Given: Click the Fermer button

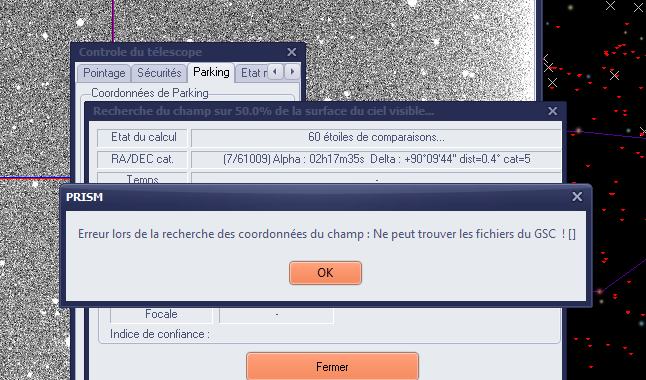Looking at the screenshot, I should coord(332,366).
